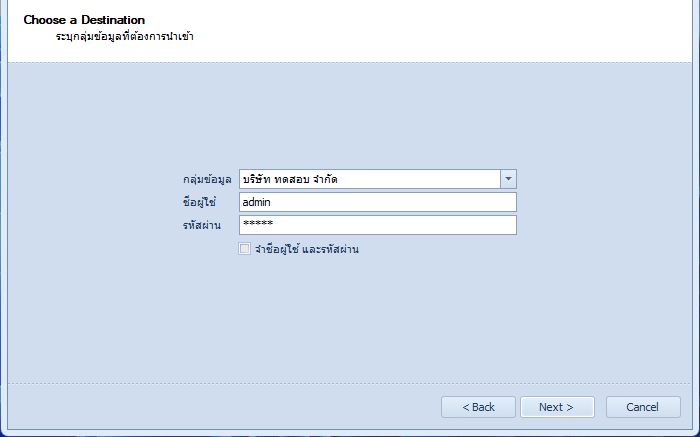Select the กลุ่มข้อมูล field label

tap(207, 179)
